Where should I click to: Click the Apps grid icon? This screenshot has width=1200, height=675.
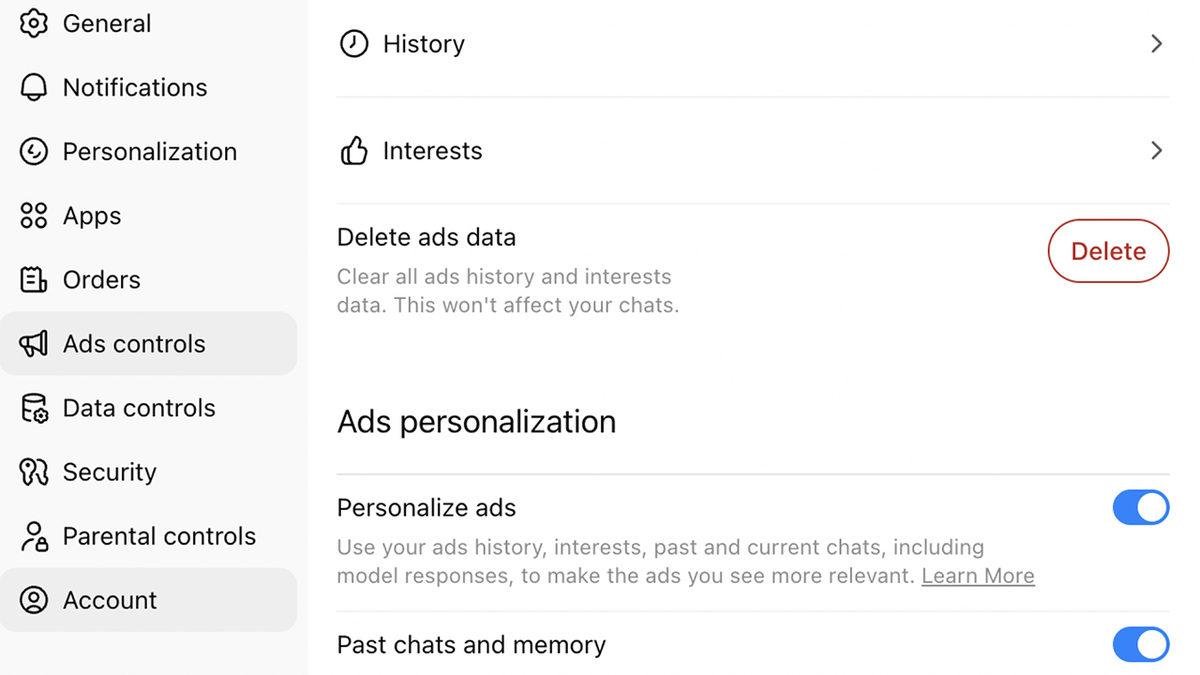[x=34, y=215]
